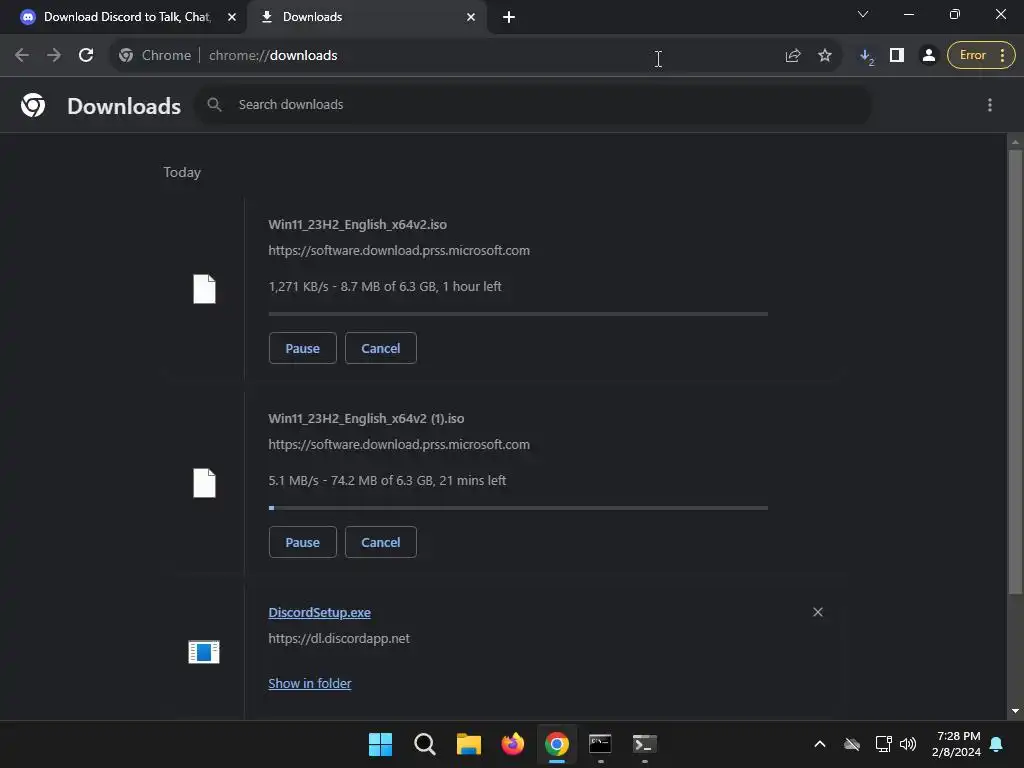This screenshot has width=1024, height=768.
Task: Show hidden system tray icons
Action: click(820, 744)
